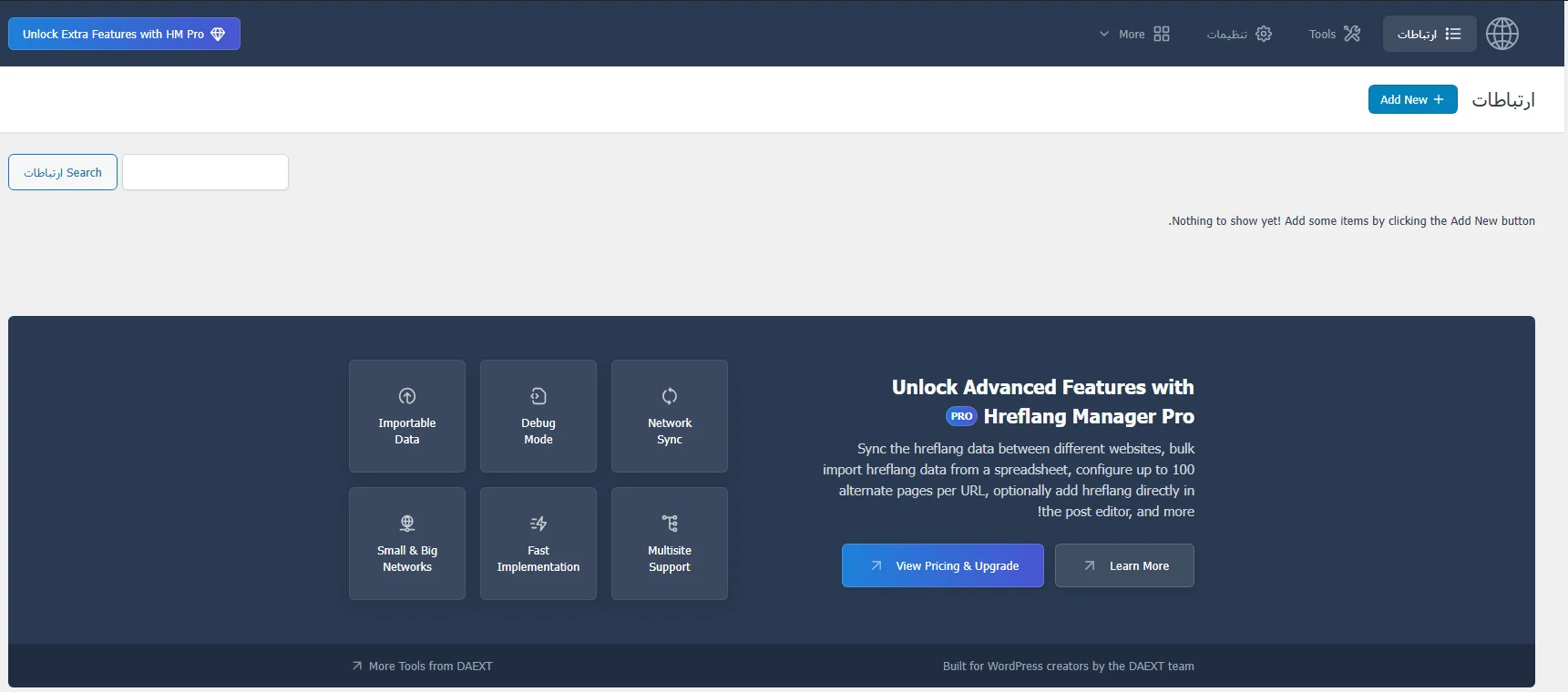
Task: Click the list icon in ارتباطات tab
Action: tap(1453, 34)
